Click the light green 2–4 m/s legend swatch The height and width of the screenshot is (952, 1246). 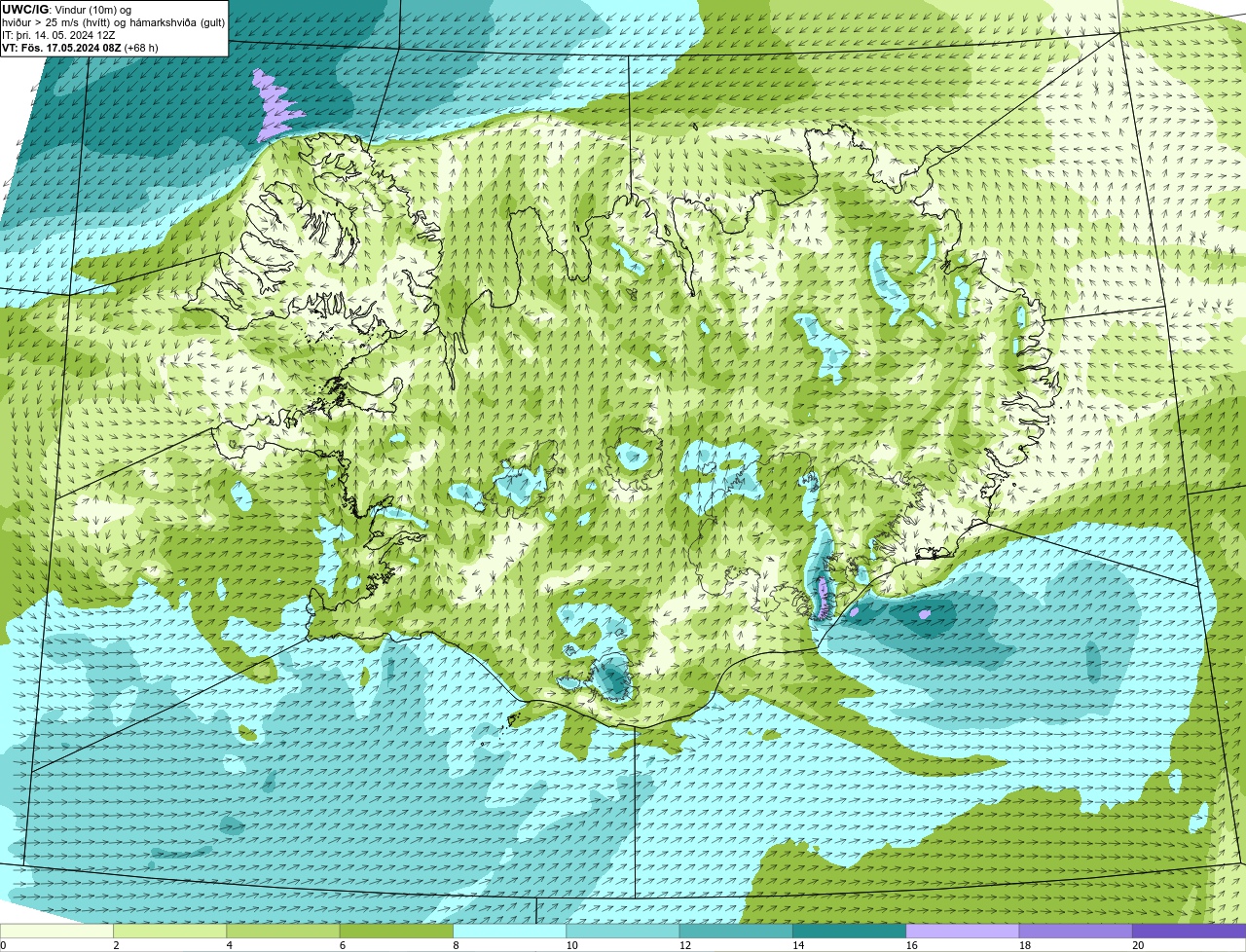pos(170,932)
